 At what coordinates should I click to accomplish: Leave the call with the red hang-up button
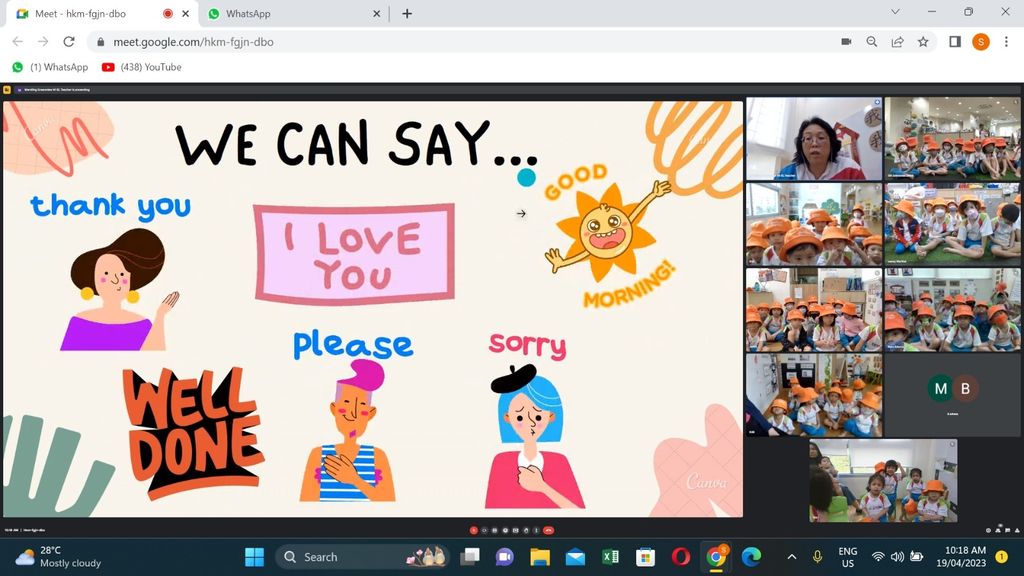pos(549,530)
